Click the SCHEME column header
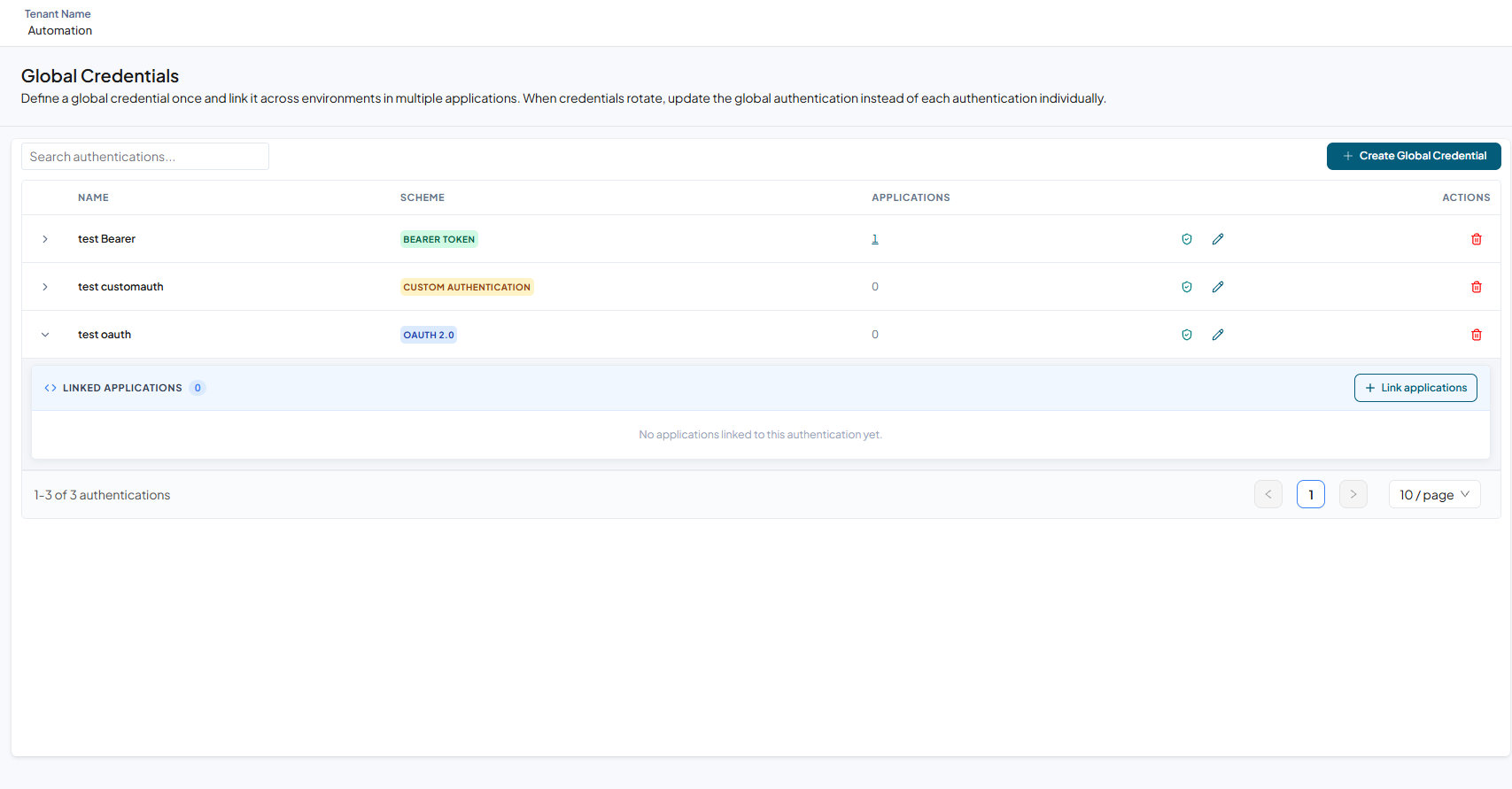The height and width of the screenshot is (789, 1512). tap(423, 197)
